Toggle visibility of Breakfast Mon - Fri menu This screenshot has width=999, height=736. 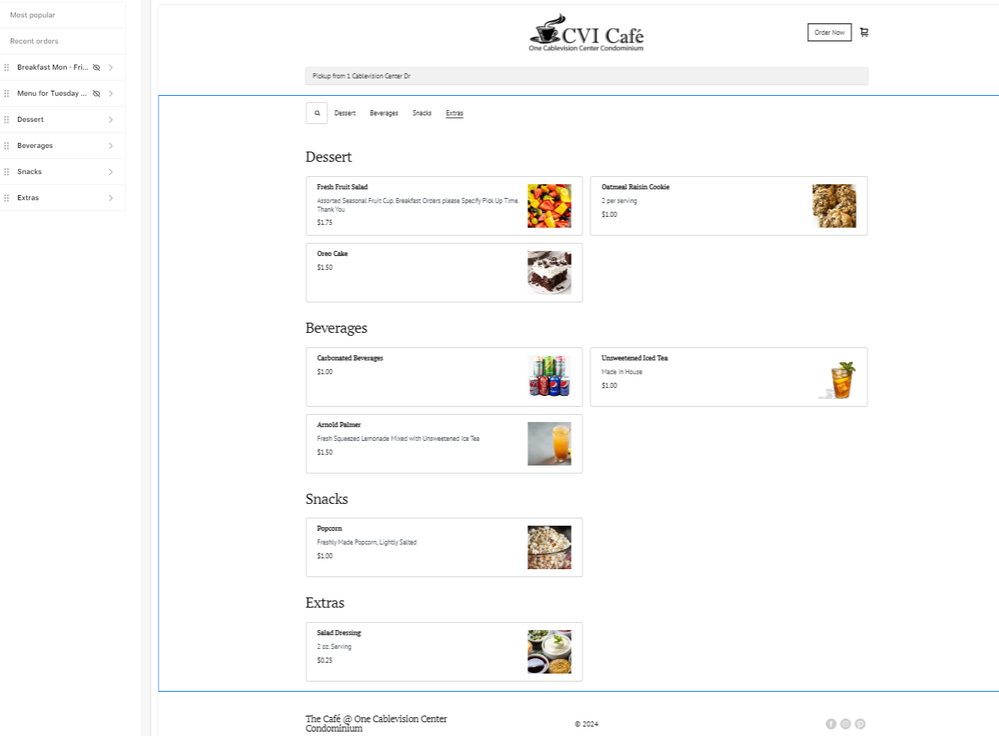tap(97, 67)
